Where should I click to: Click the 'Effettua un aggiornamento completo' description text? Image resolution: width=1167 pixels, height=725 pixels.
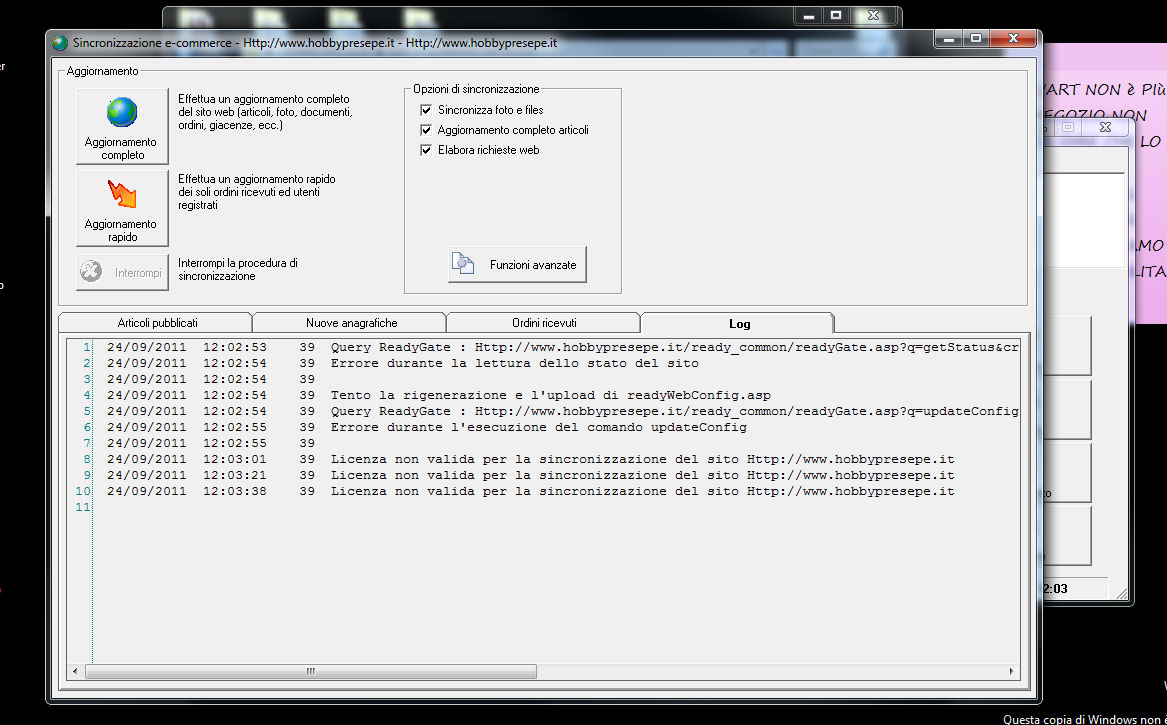click(x=265, y=112)
